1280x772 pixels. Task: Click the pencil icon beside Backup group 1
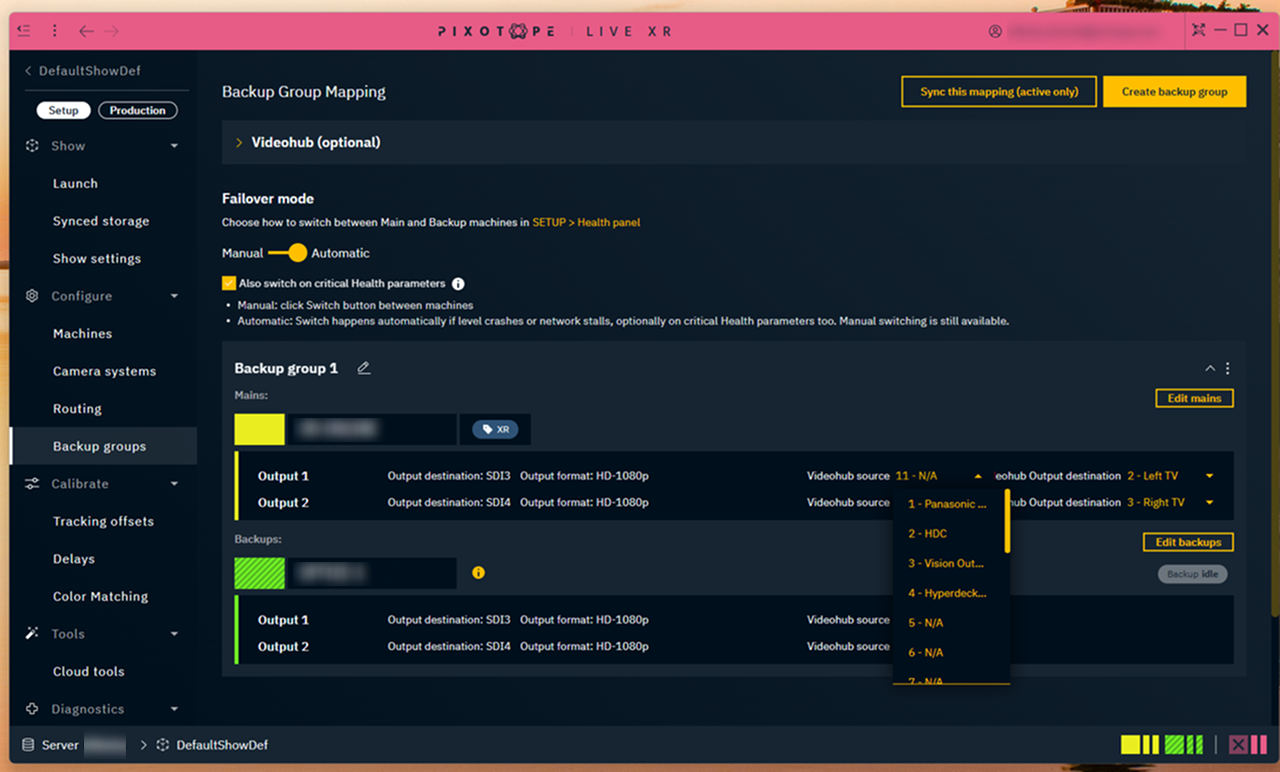click(364, 369)
